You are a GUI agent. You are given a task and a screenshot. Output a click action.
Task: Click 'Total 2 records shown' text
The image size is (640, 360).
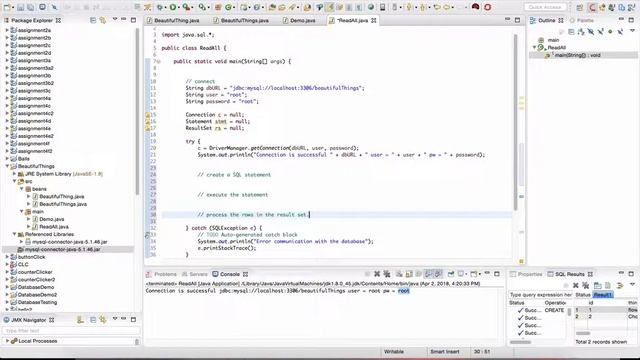click(601, 342)
